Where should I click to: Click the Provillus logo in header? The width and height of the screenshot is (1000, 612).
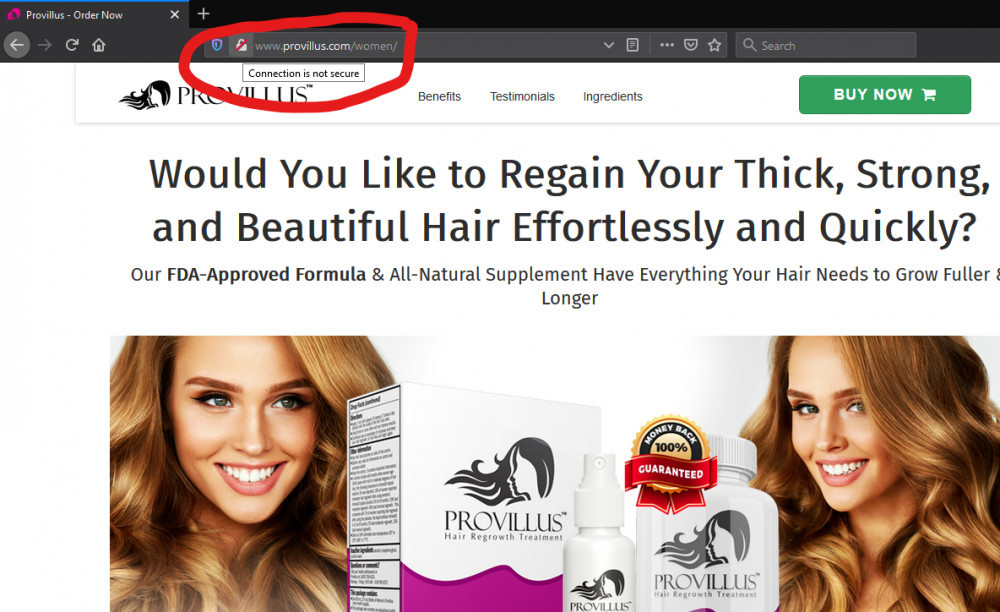point(216,96)
